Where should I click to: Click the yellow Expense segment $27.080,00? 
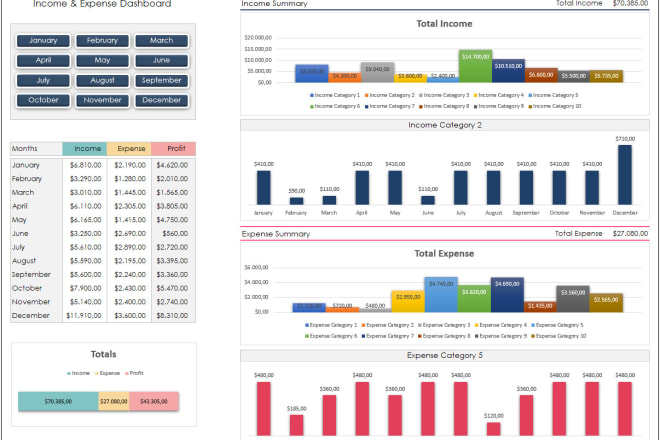point(114,401)
